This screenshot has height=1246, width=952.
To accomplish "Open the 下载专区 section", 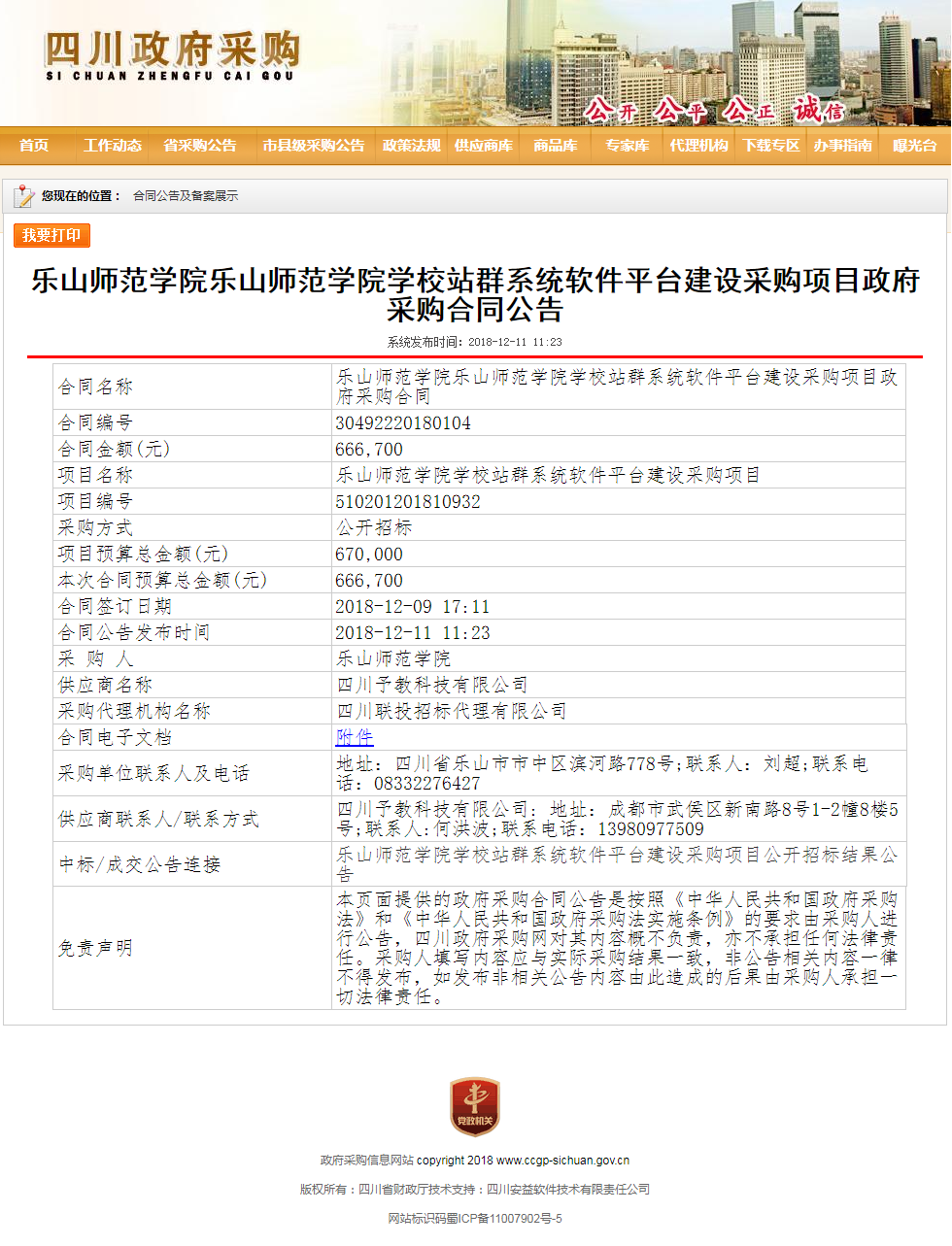I will click(x=770, y=146).
